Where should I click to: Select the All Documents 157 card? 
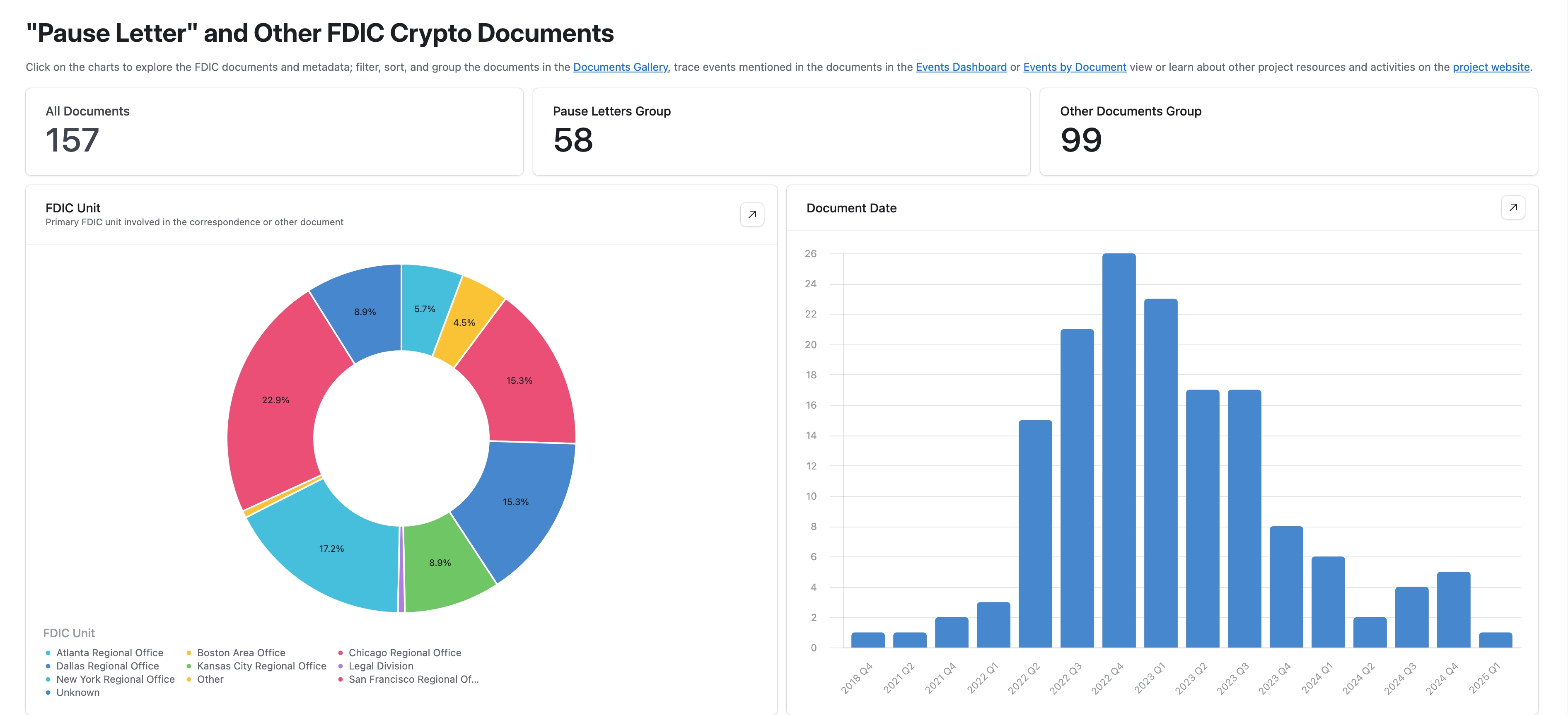(x=275, y=131)
